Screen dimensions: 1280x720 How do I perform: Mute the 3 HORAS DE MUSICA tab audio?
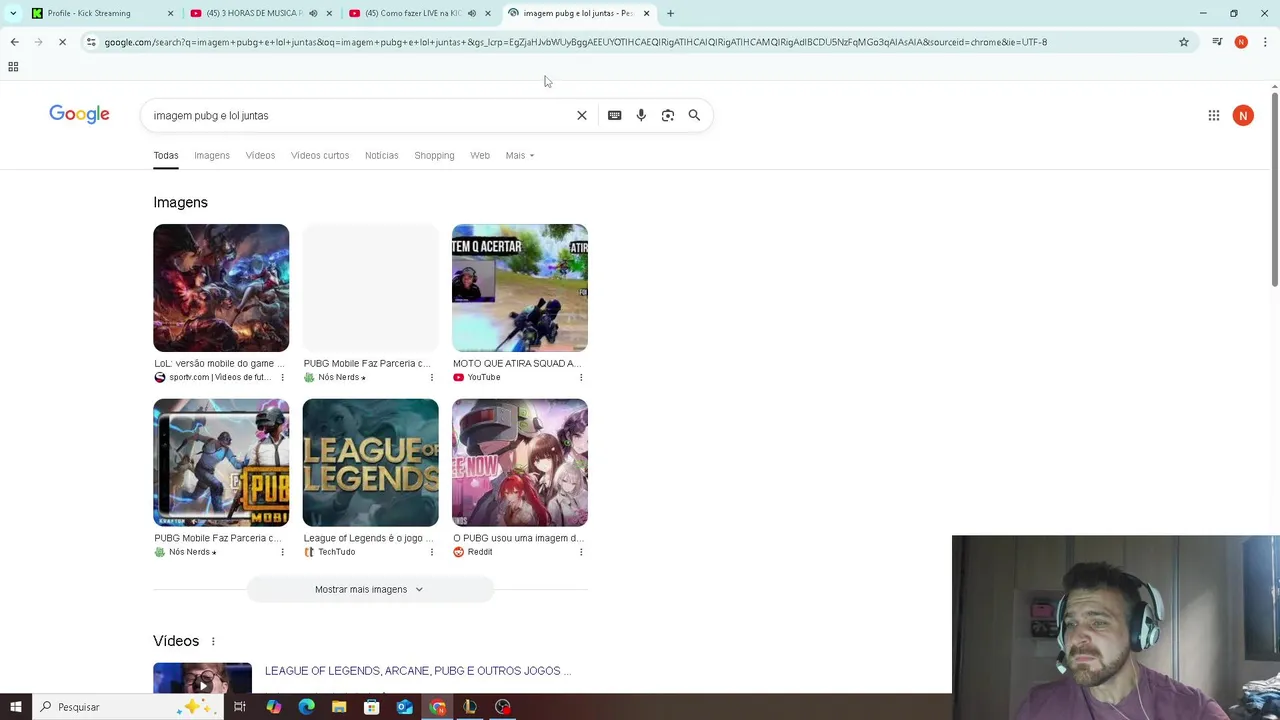pos(313,13)
